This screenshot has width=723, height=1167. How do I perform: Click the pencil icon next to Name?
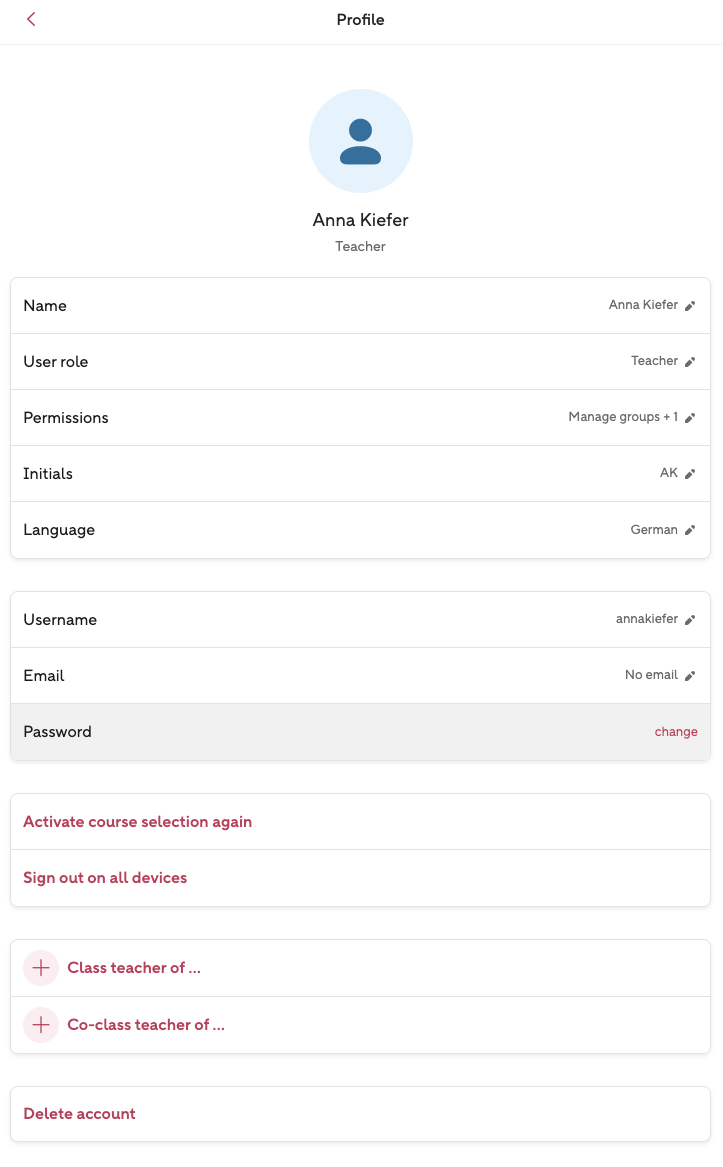pos(690,306)
